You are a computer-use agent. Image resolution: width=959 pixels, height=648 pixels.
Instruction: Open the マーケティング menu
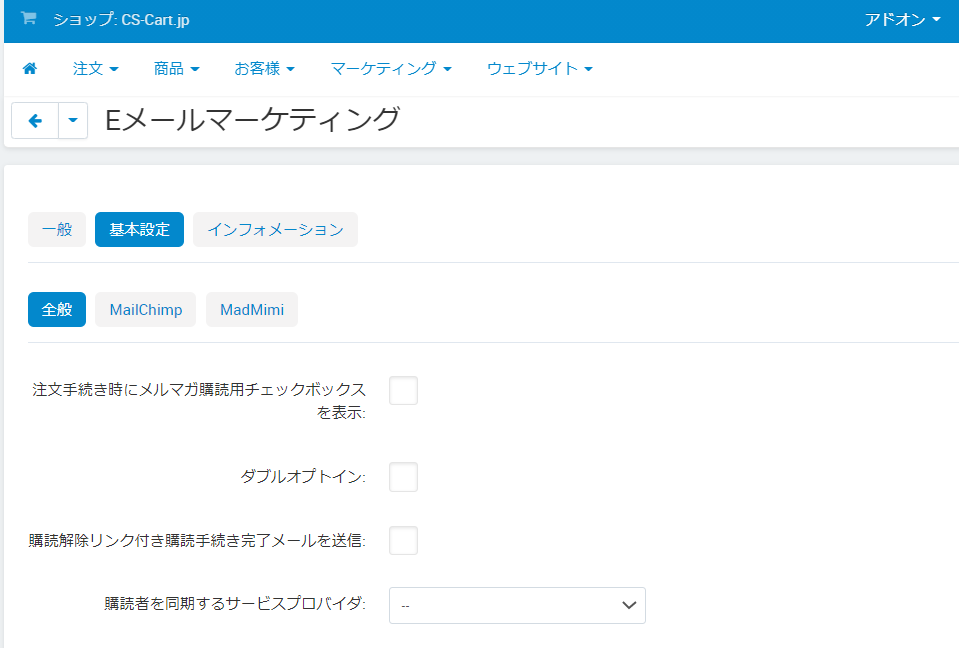(x=391, y=69)
